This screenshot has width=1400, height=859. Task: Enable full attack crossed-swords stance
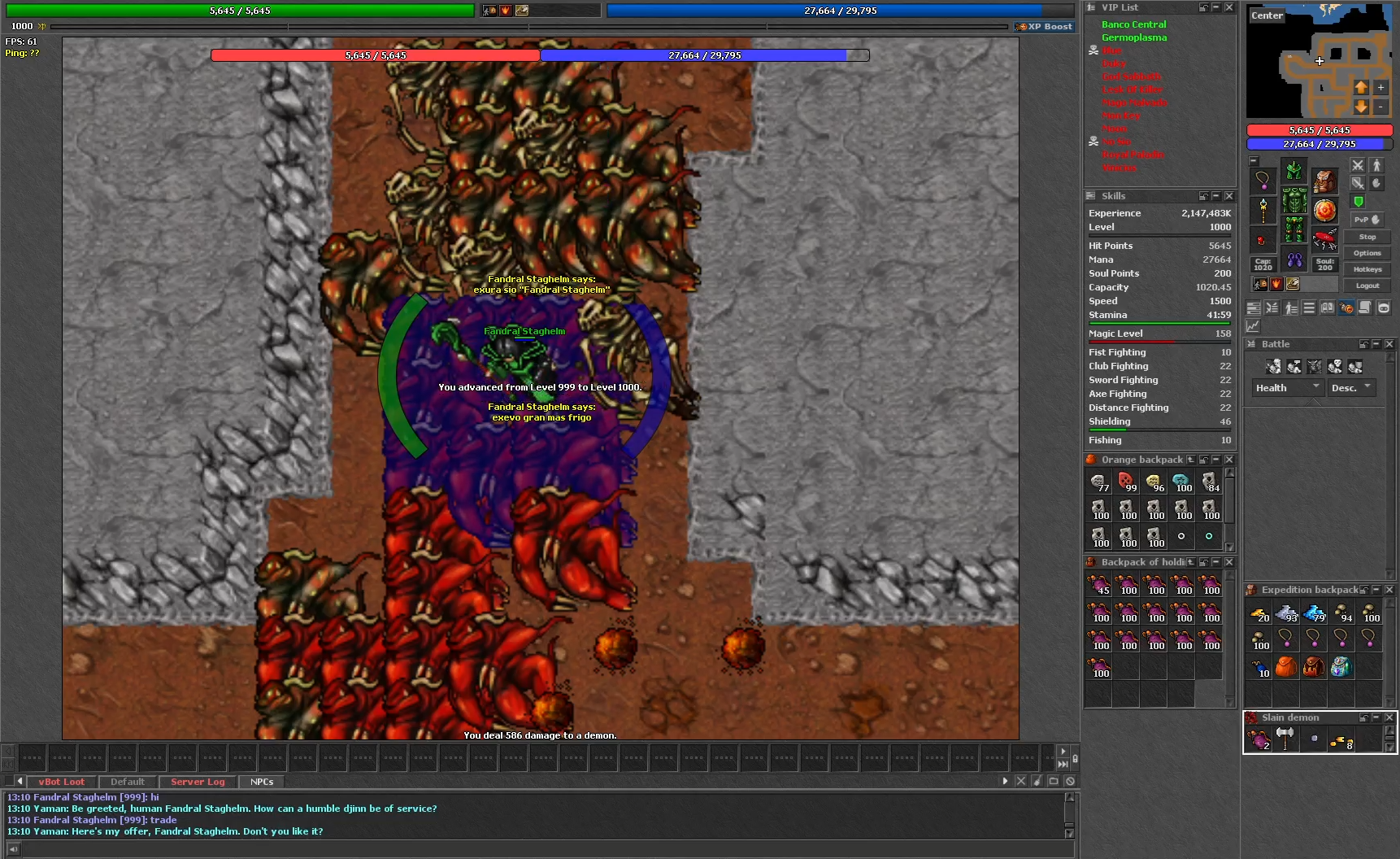pos(1358,166)
